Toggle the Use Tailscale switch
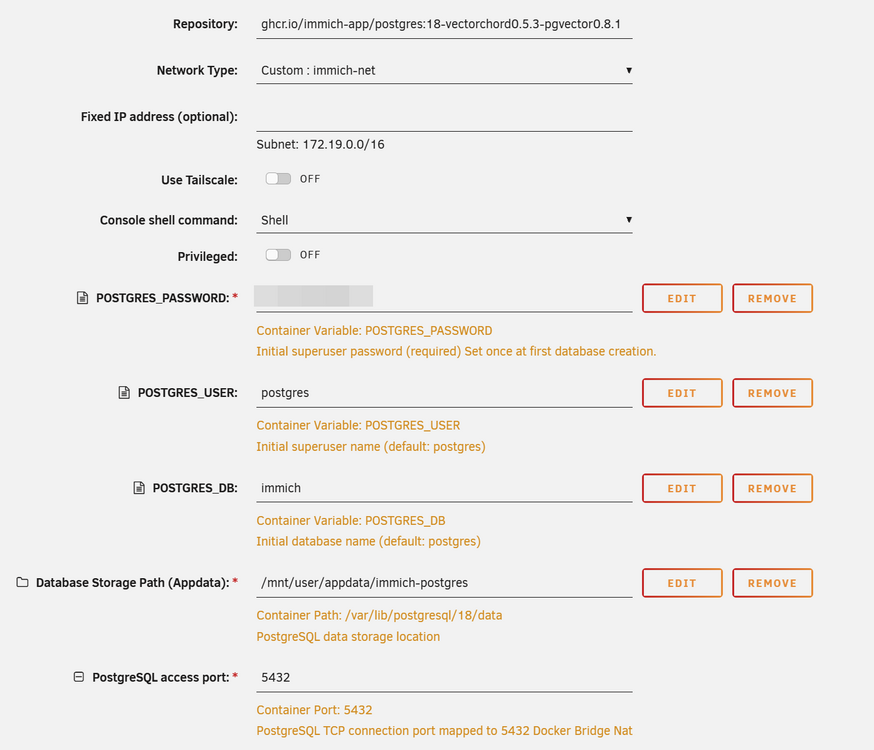Screen dimensions: 874x750 [278, 179]
